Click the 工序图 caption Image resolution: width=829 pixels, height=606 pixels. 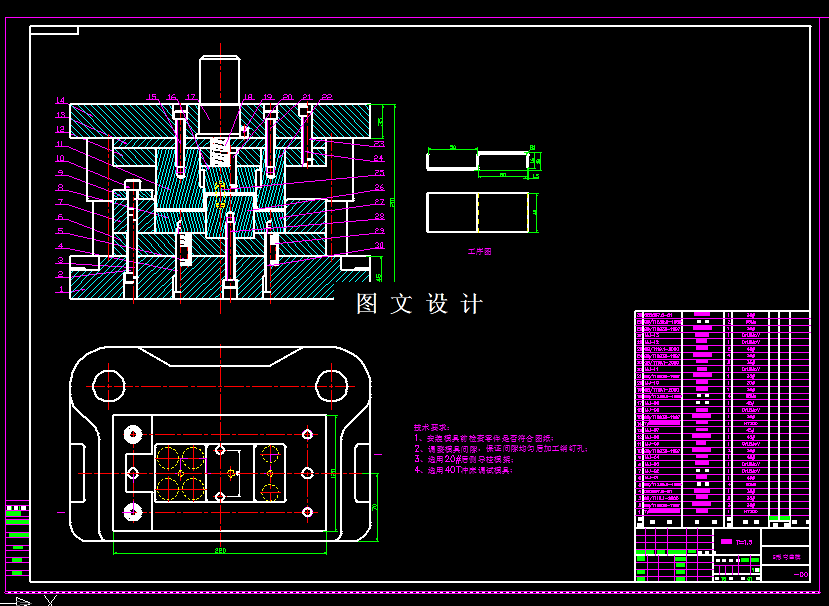[480, 252]
